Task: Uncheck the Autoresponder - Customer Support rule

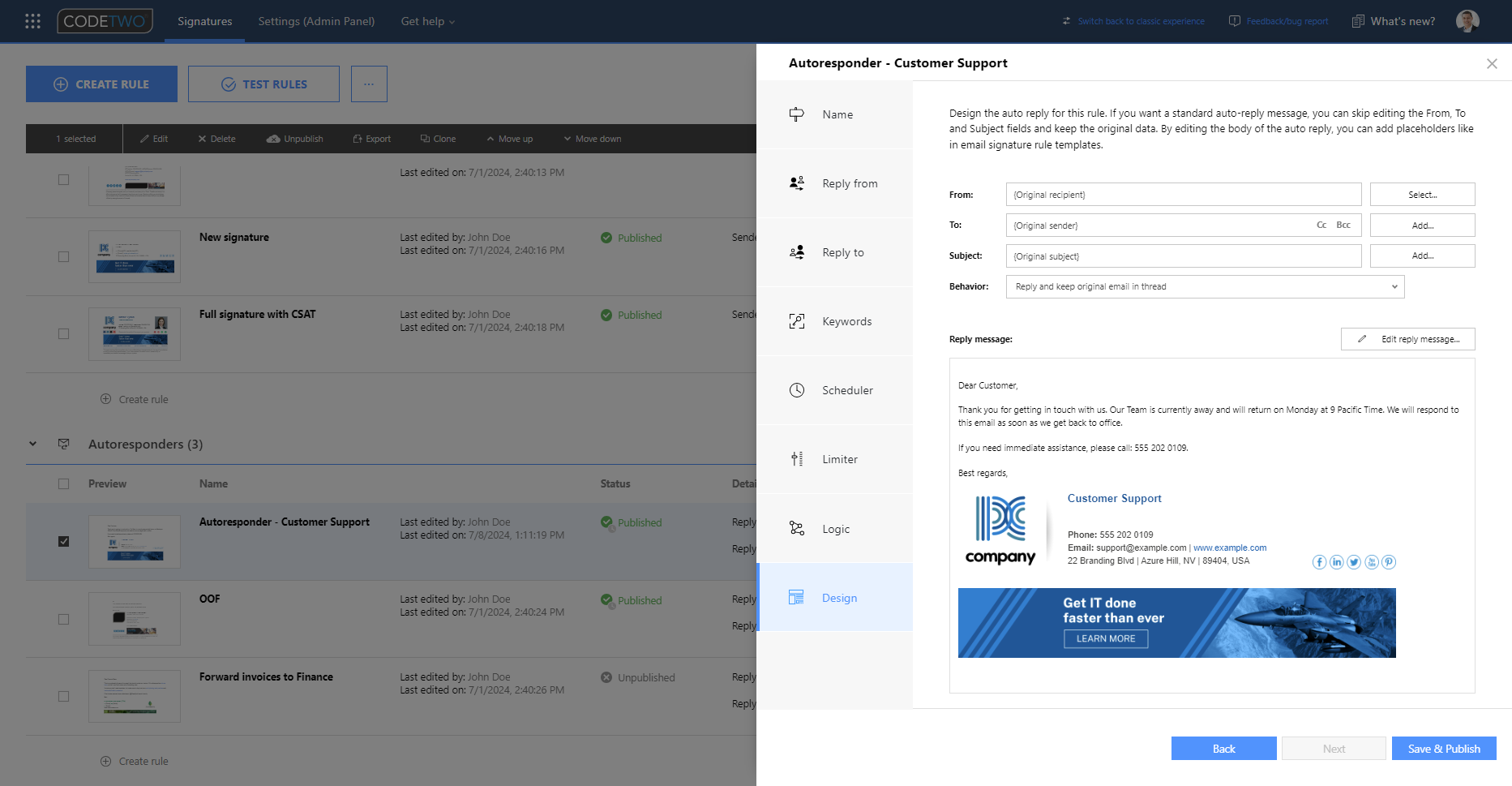Action: tap(64, 541)
